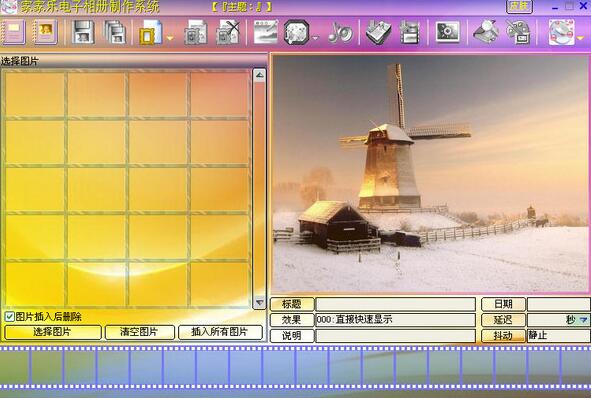Click the 选择图片 button

(53, 332)
